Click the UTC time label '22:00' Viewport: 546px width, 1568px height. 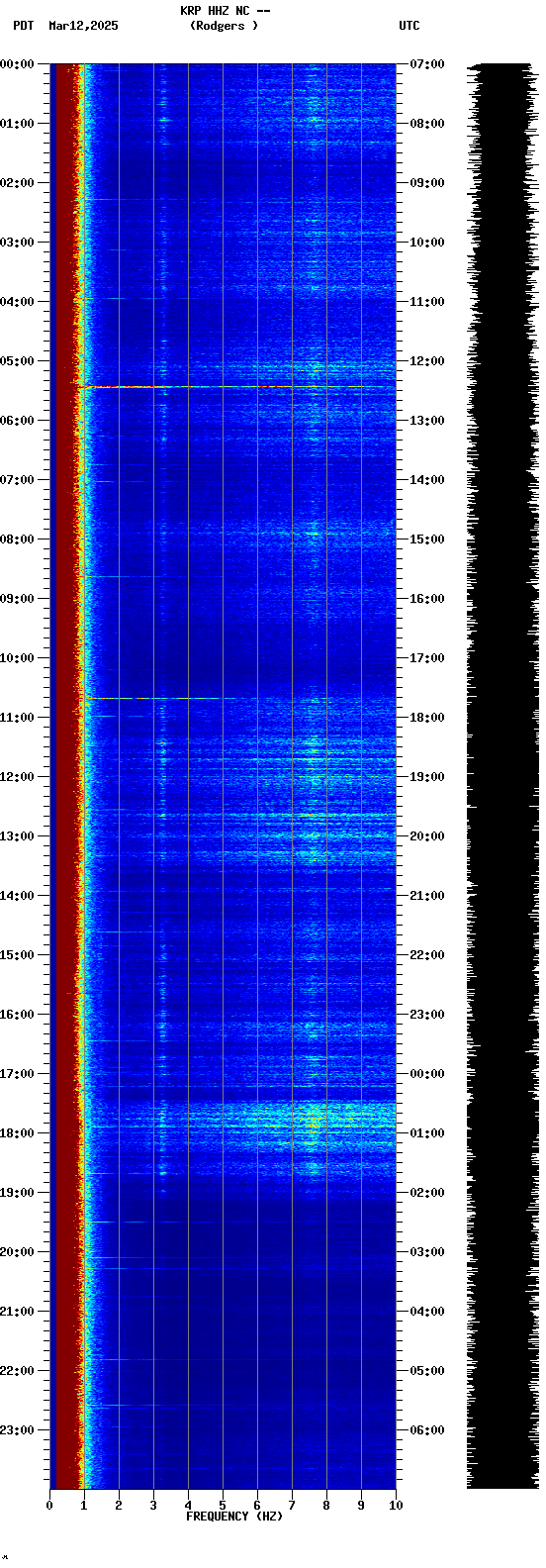click(x=427, y=955)
